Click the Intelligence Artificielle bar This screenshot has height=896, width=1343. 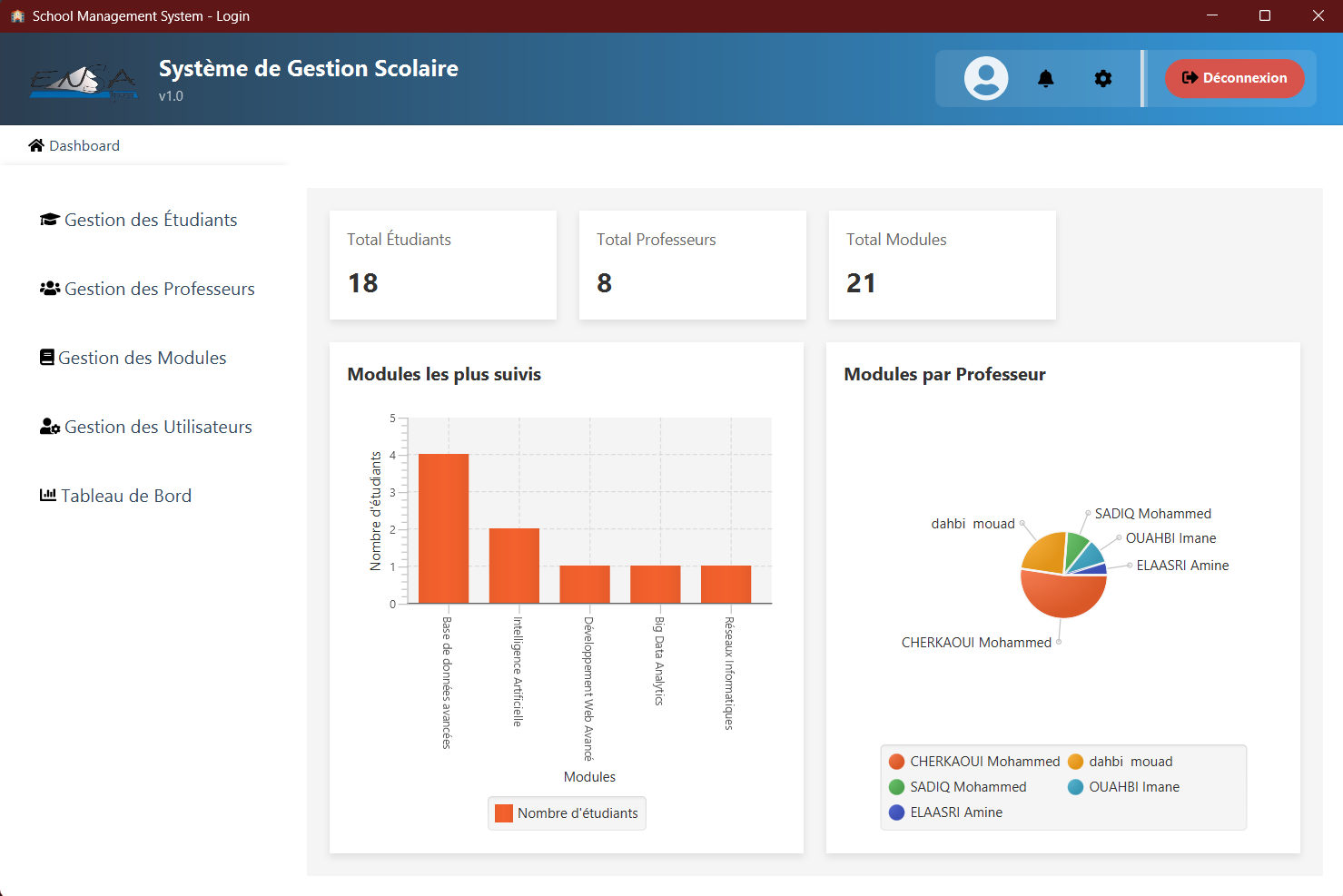point(514,566)
